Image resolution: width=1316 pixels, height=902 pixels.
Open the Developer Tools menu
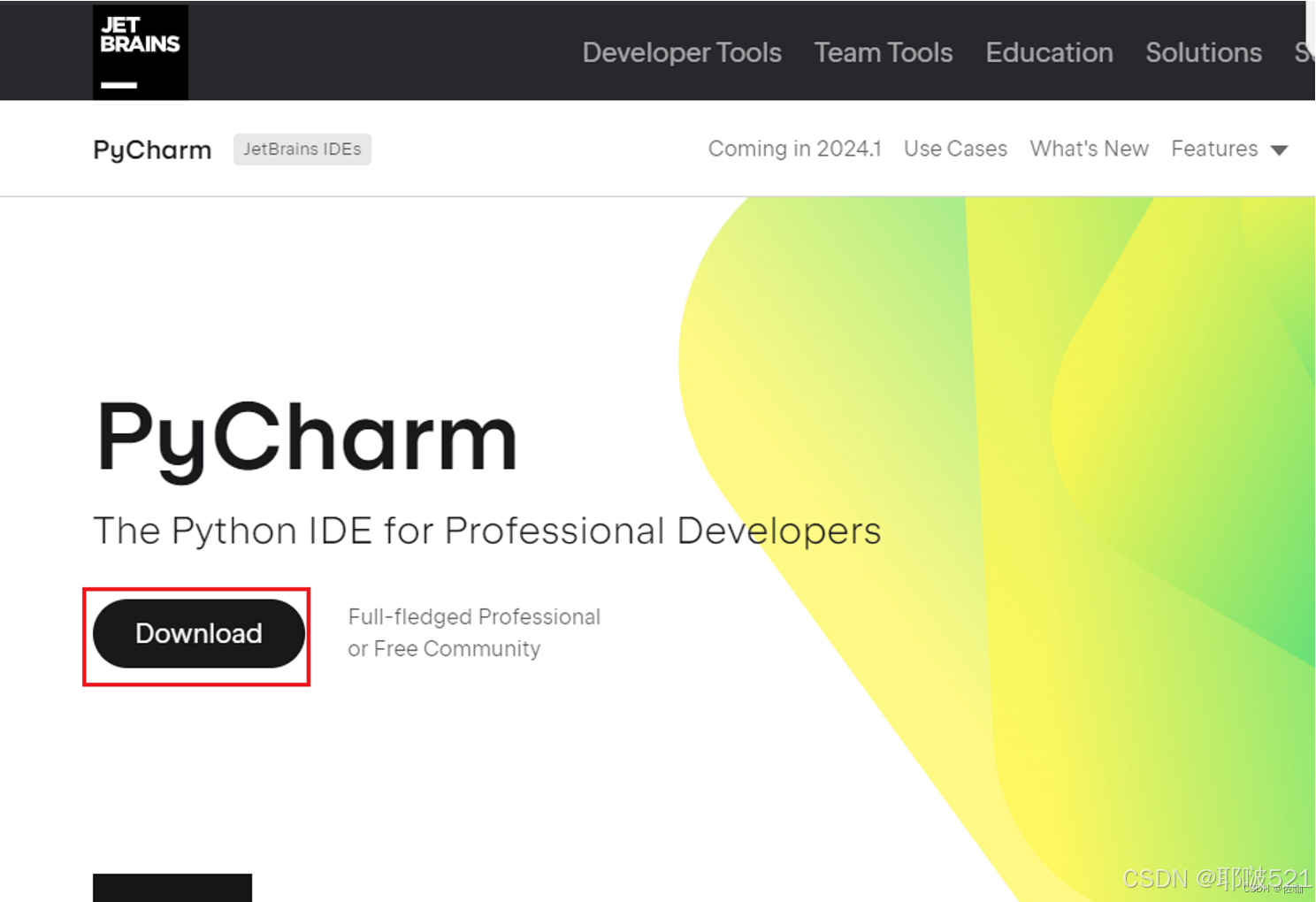(681, 52)
